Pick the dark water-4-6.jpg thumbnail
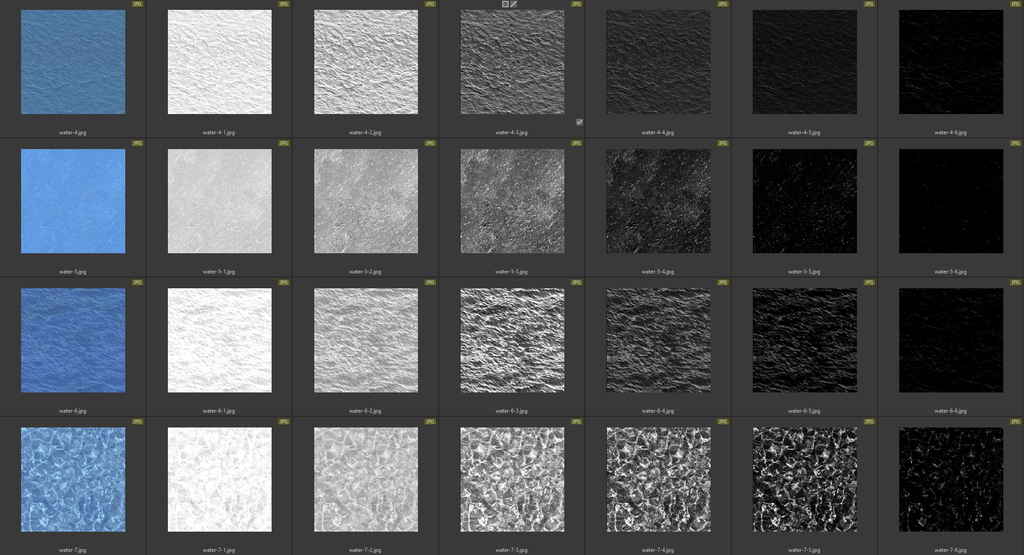This screenshot has width=1024, height=555. (950, 62)
